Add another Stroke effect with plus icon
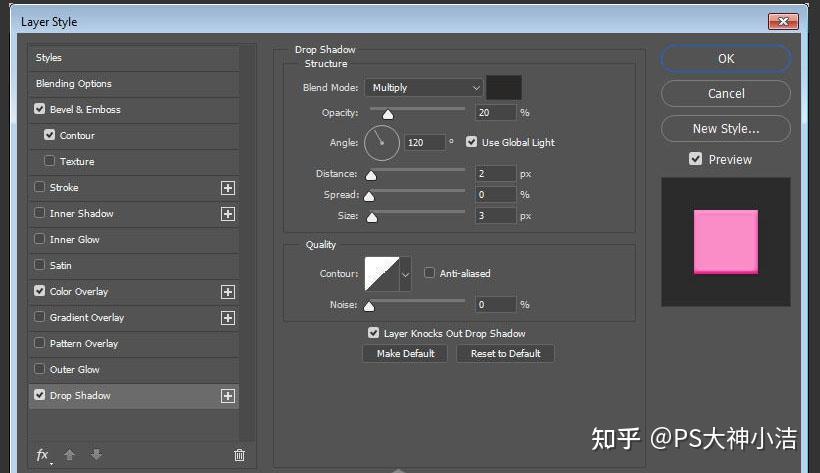820x473 pixels. 227,188
